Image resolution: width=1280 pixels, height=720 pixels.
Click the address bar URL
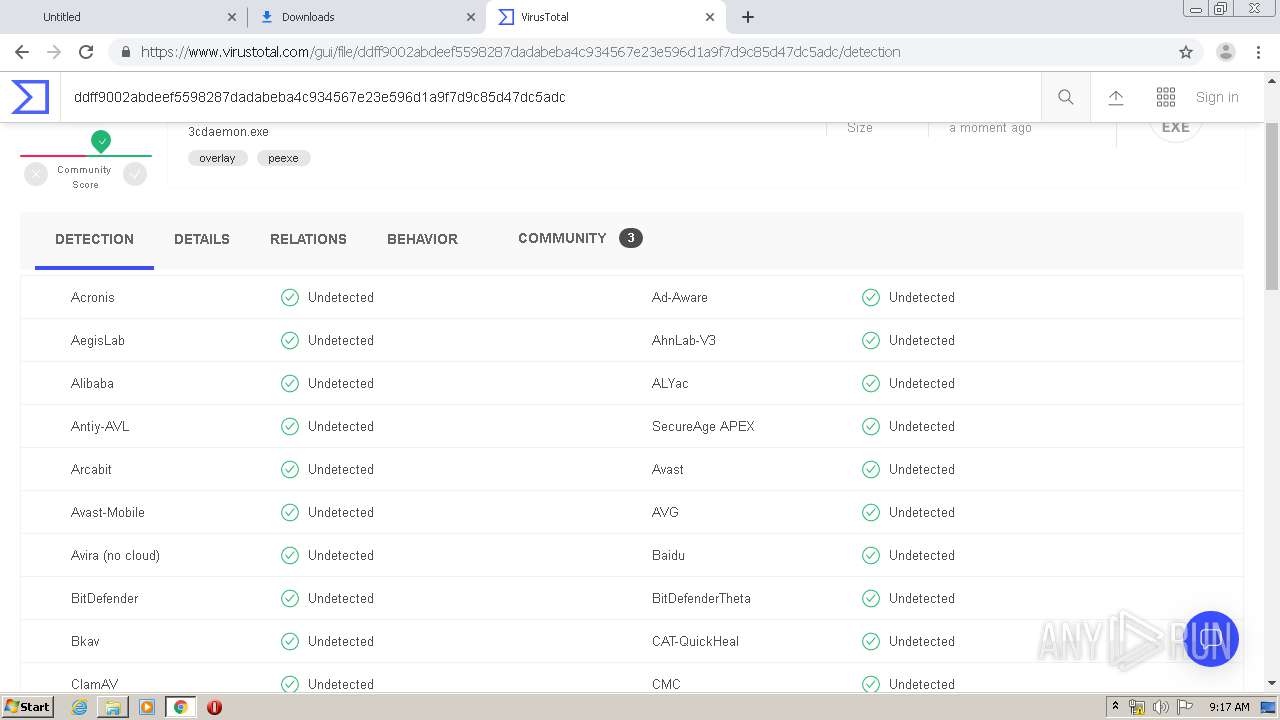520,52
